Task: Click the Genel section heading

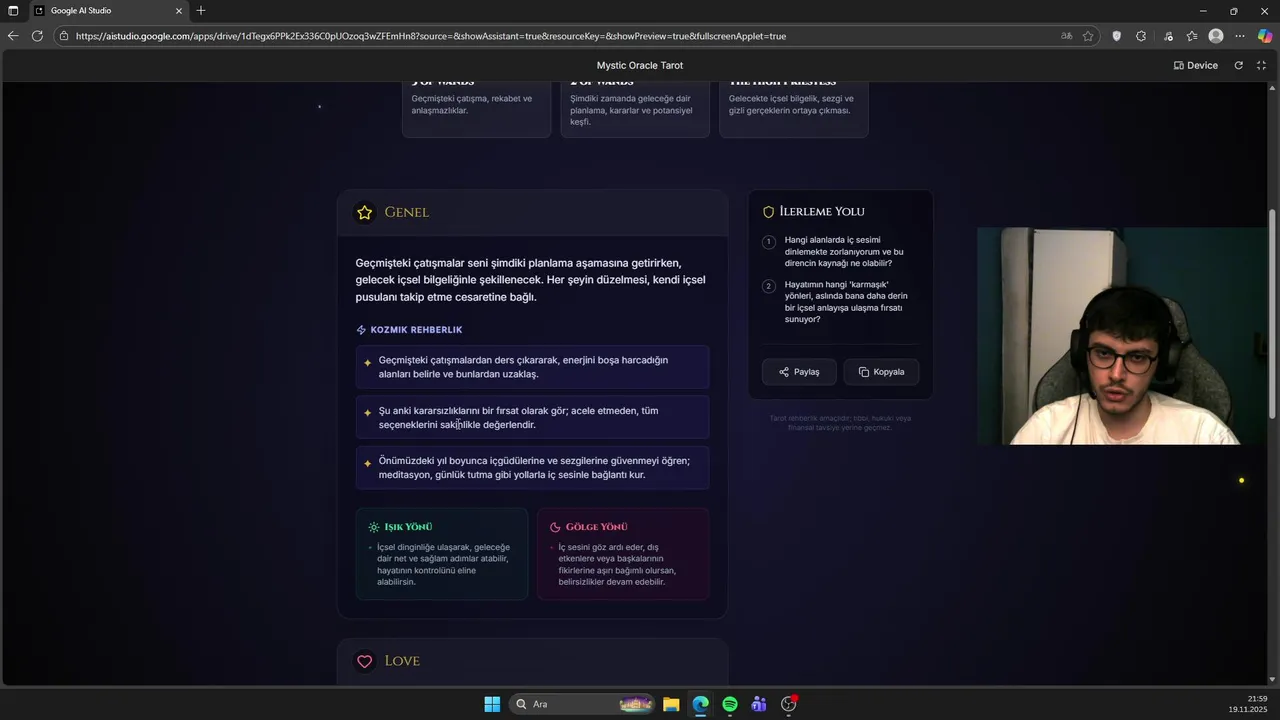Action: click(407, 212)
